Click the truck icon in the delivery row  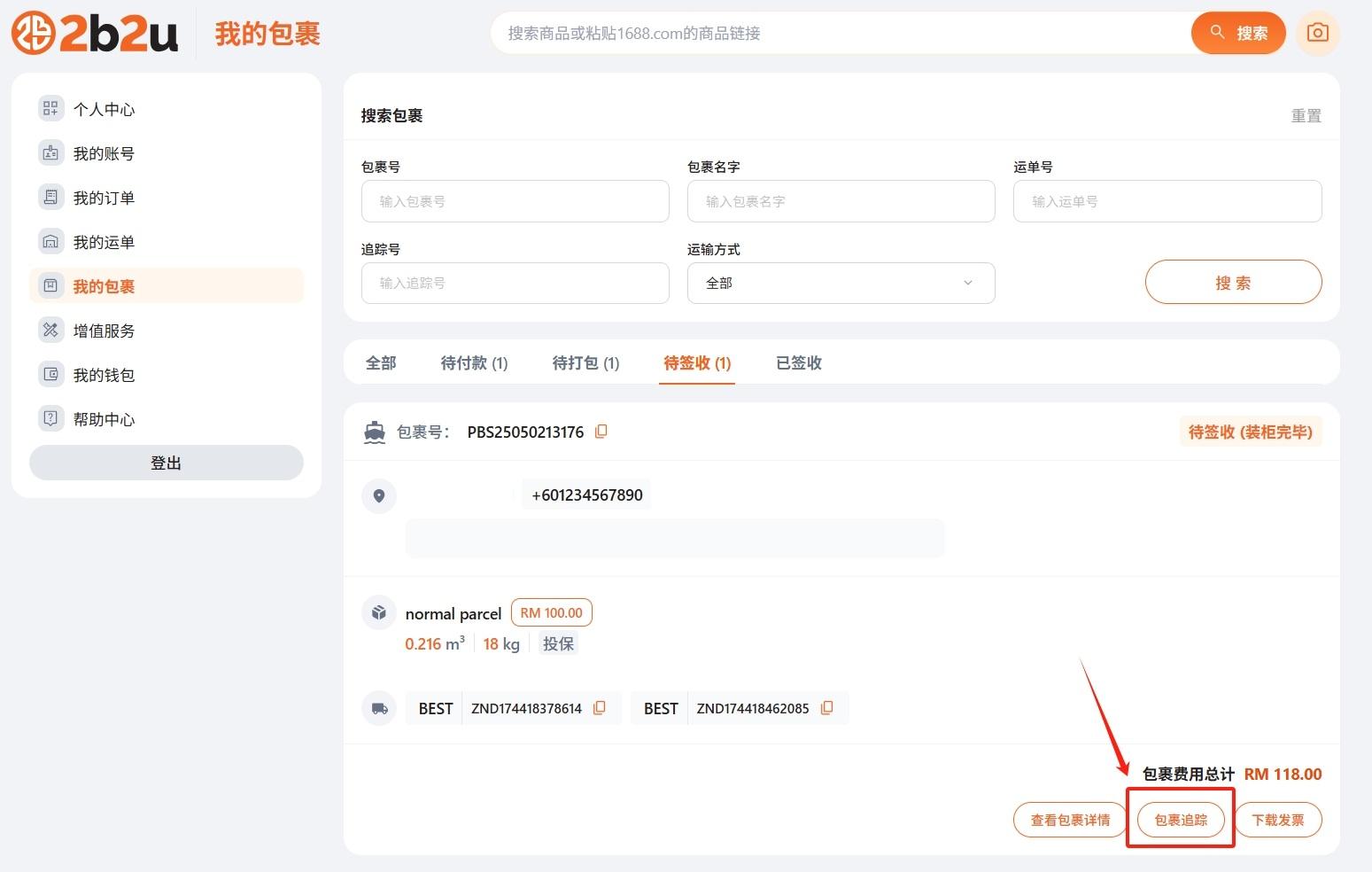(379, 708)
